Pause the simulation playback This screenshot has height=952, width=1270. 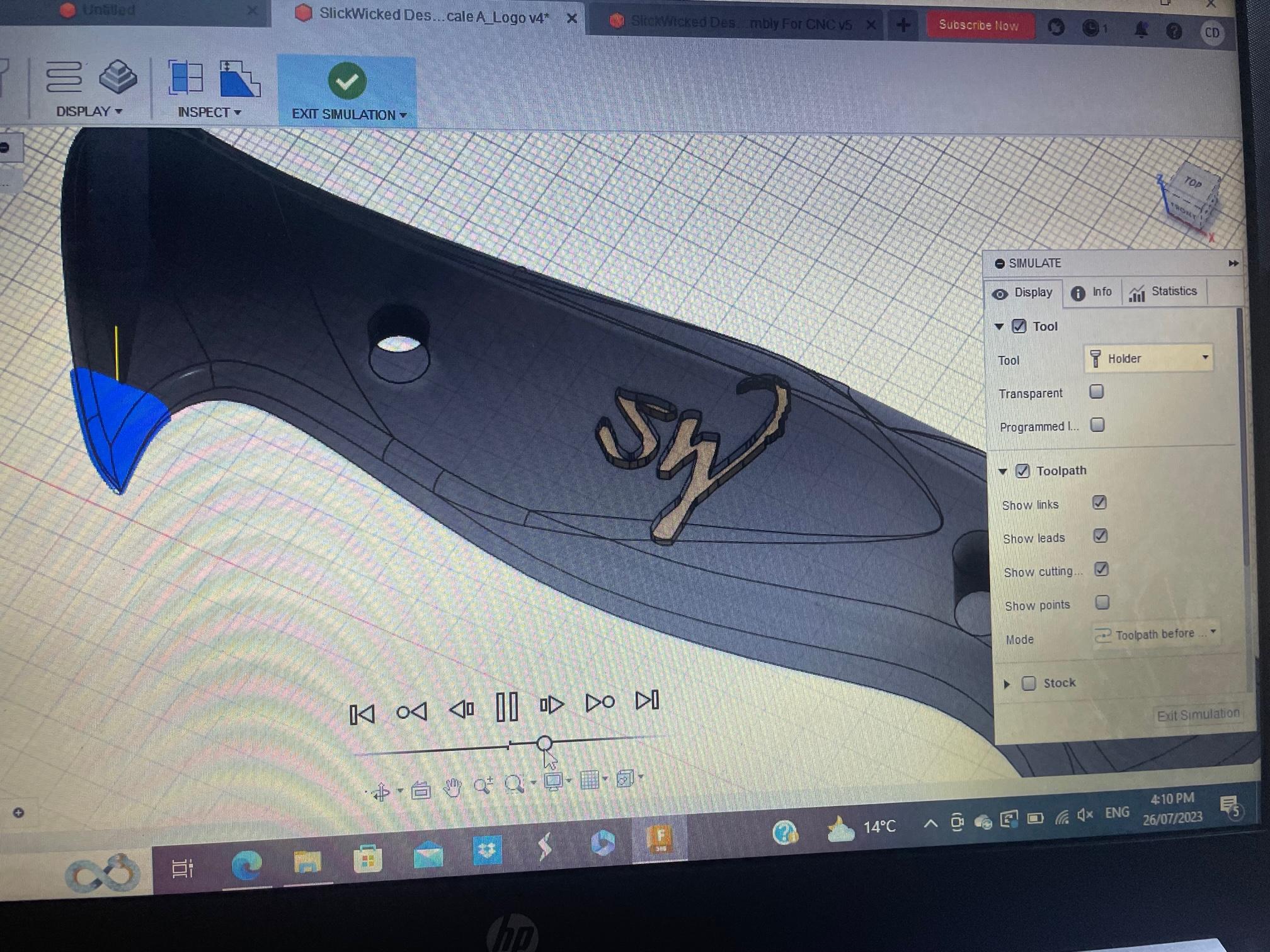click(x=507, y=706)
